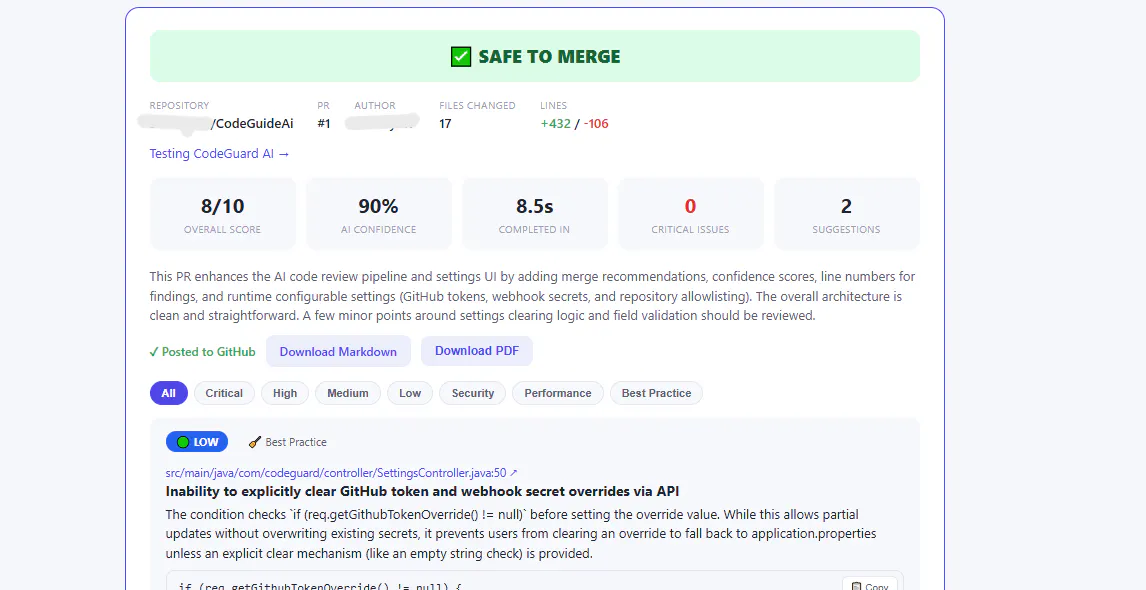Filter findings by Medium severity
The width and height of the screenshot is (1146, 590).
[348, 393]
